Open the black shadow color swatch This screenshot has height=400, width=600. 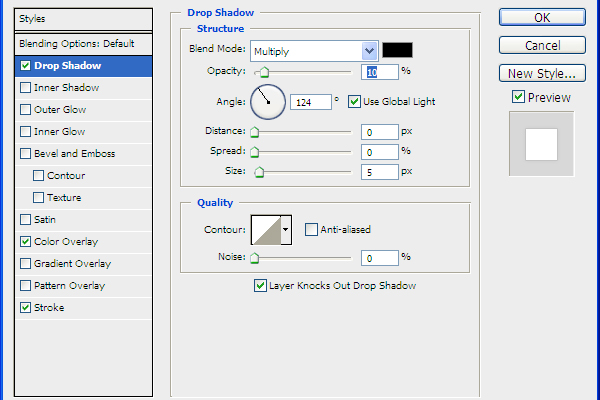pyautogui.click(x=398, y=50)
